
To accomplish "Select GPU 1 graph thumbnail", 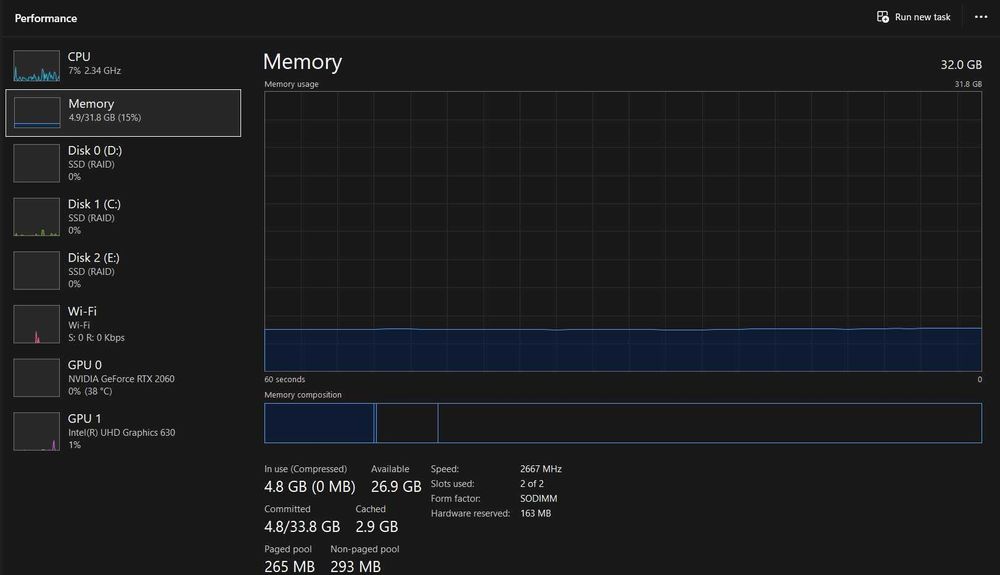I will pos(37,432).
